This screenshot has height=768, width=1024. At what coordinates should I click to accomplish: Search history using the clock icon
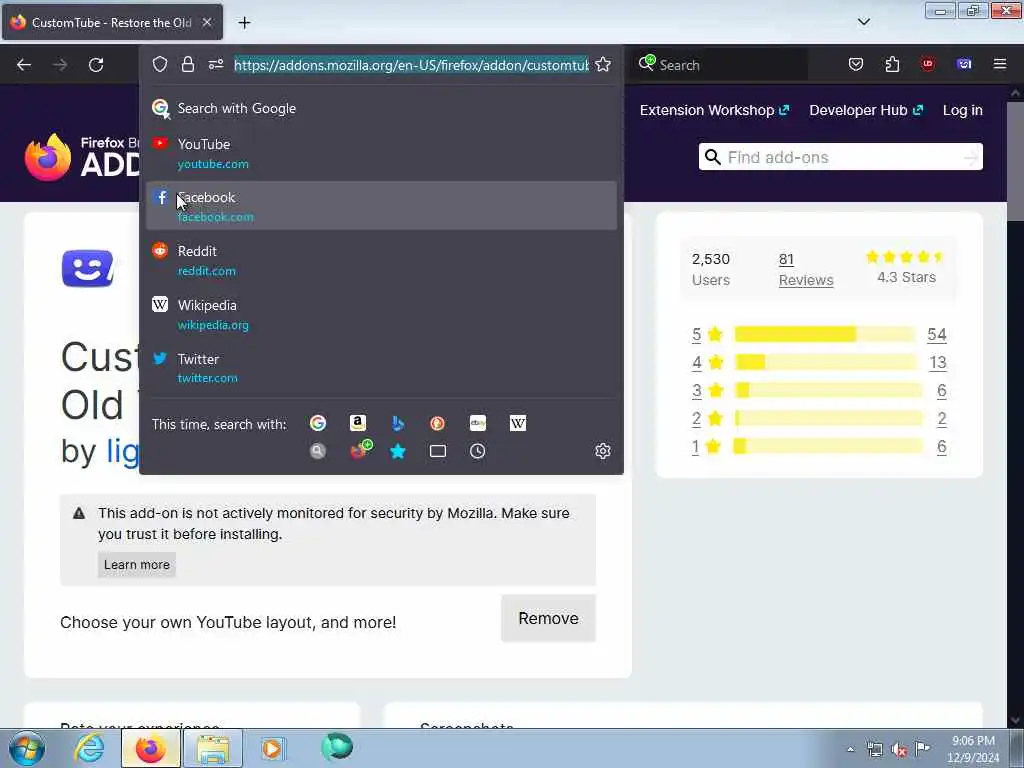(477, 451)
